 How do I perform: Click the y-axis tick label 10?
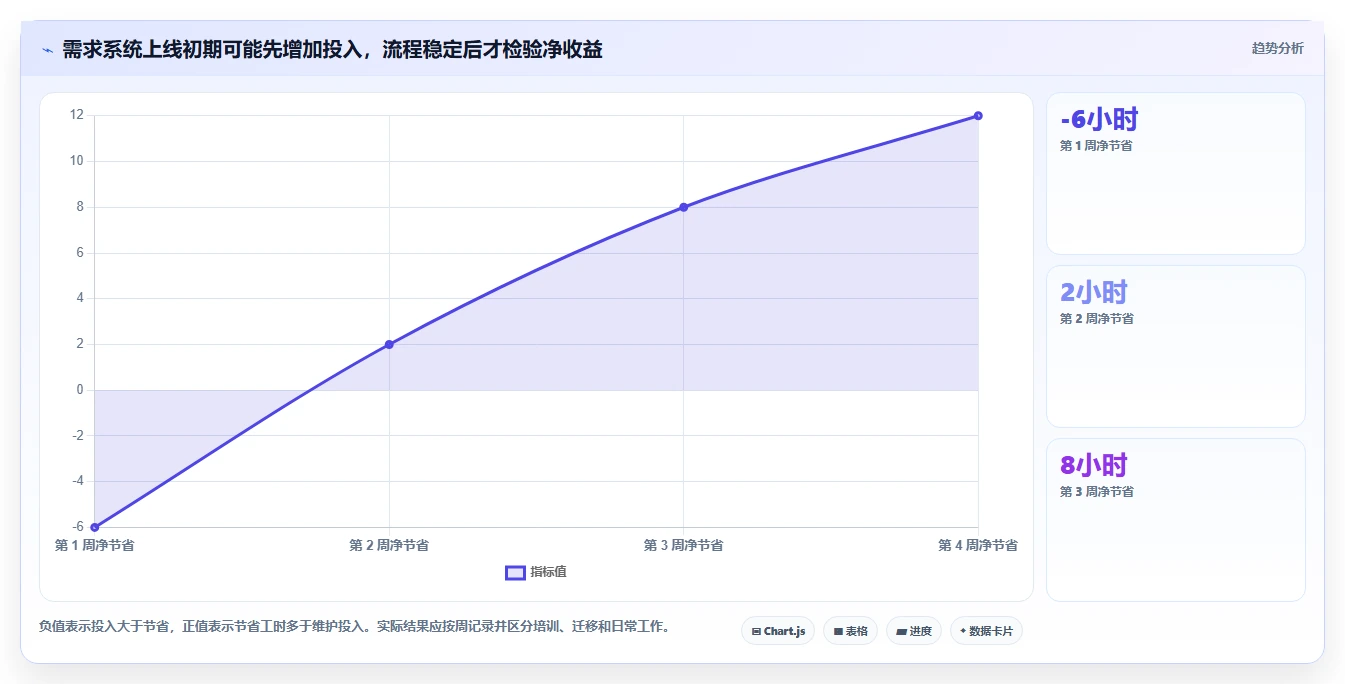[x=77, y=161]
